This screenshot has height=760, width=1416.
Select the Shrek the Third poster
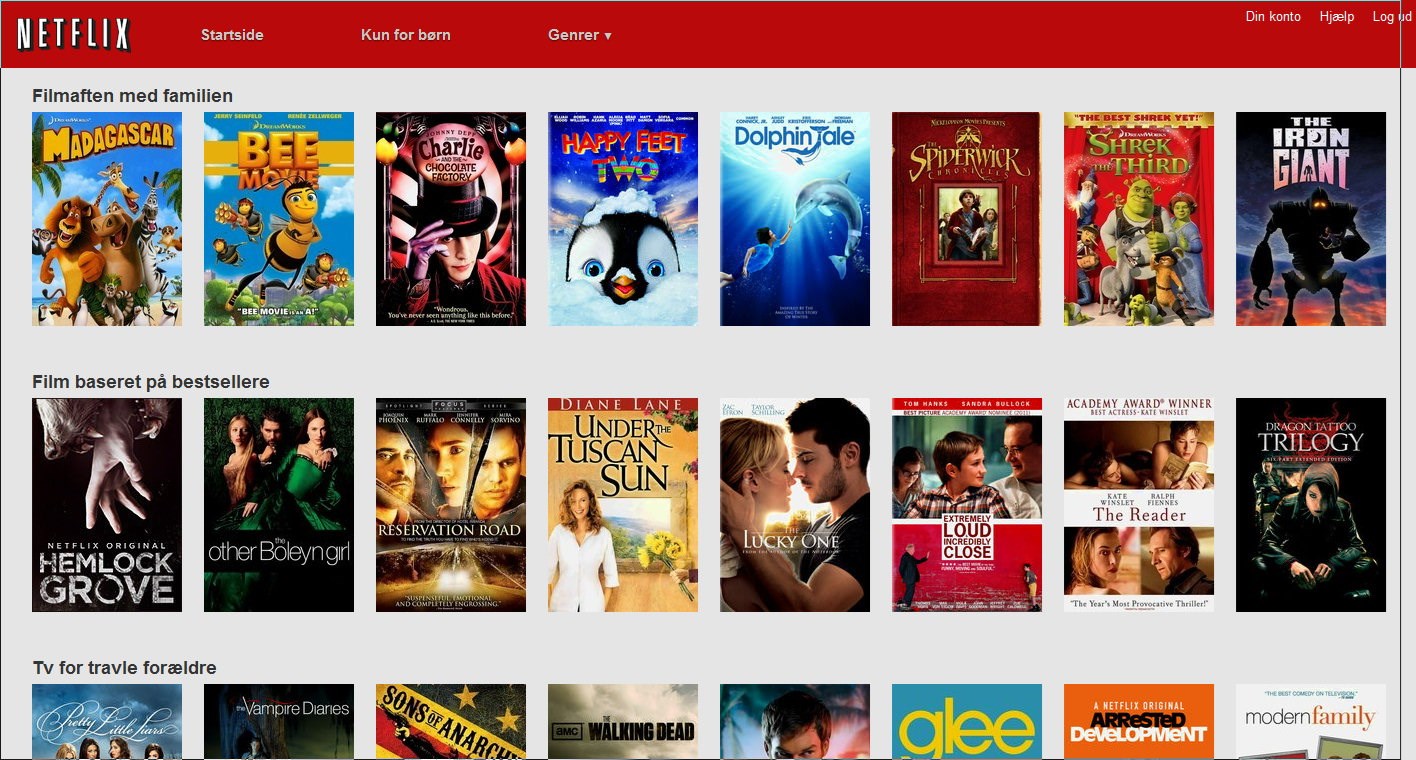[x=1139, y=219]
